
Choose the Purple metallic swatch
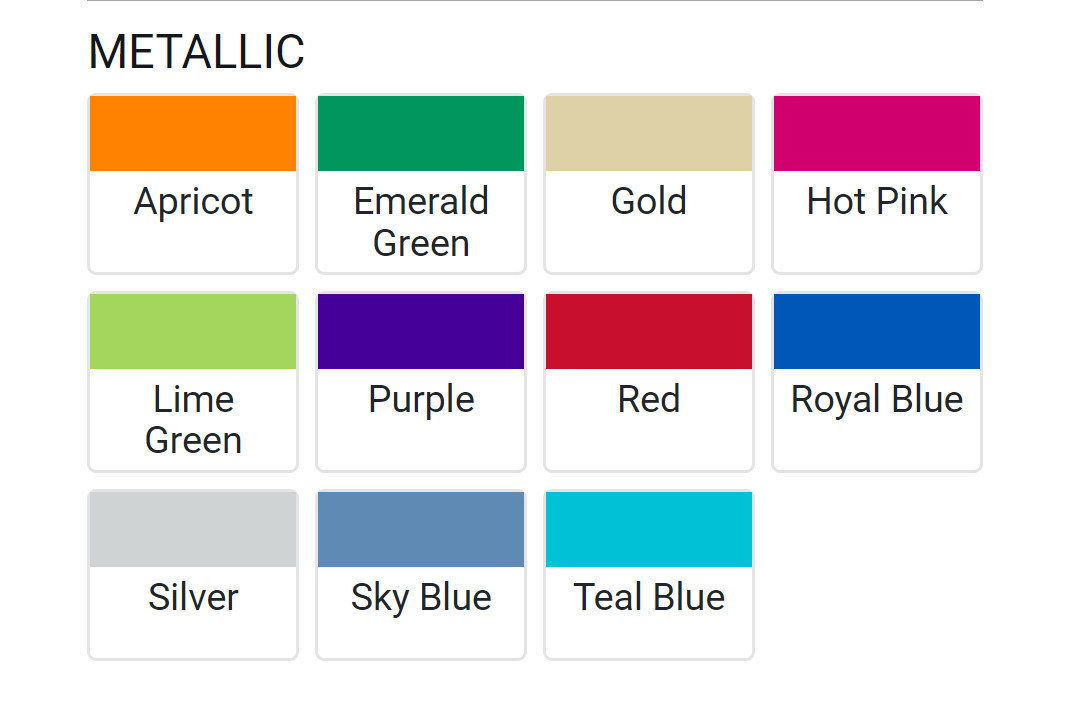421,332
